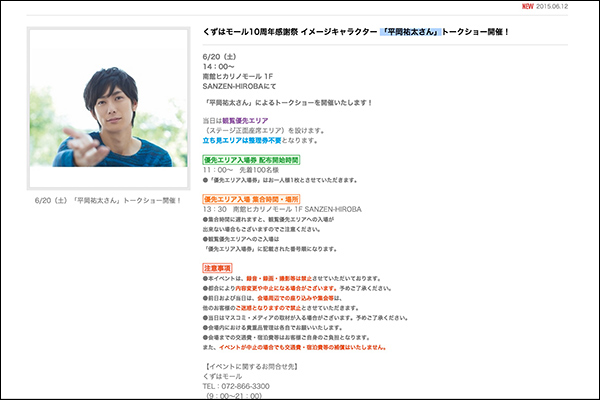
Task: Click blue text 立ち見エリアは整理券不要
Action: (242, 140)
